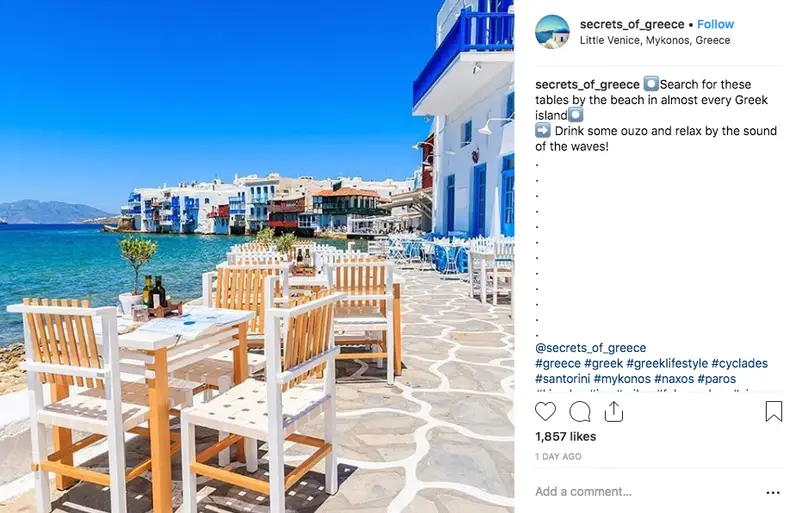View the 1,857 likes list

pyautogui.click(x=565, y=436)
